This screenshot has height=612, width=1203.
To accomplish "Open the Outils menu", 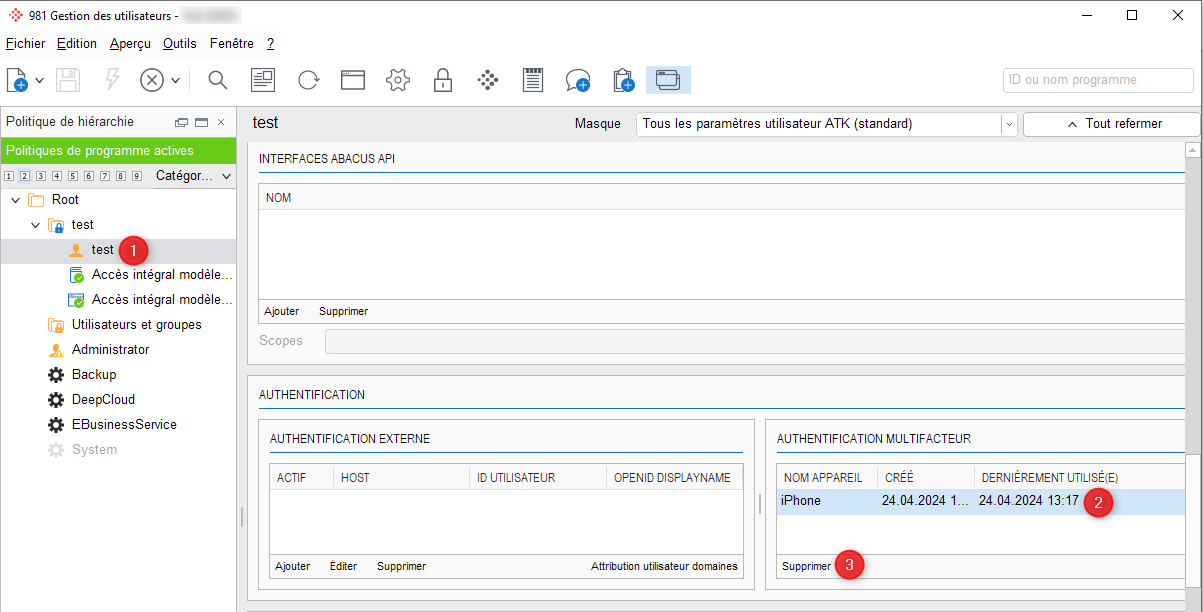I will (x=180, y=43).
